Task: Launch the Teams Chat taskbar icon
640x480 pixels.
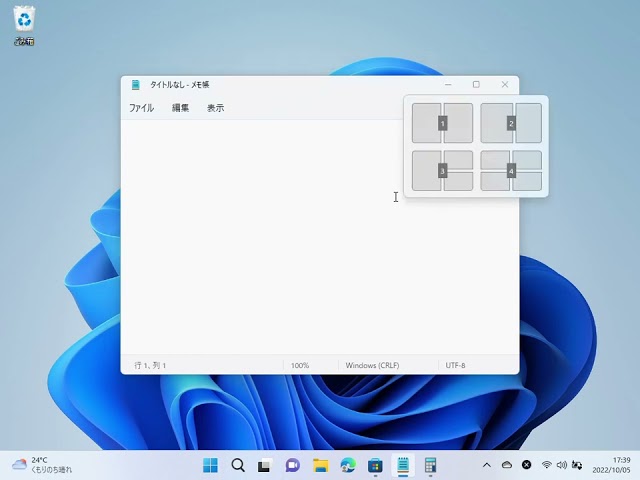Action: point(293,465)
